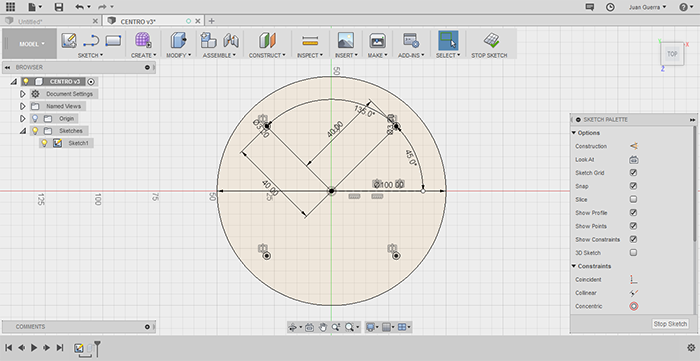Select the Coincident constraint icon

633,279
